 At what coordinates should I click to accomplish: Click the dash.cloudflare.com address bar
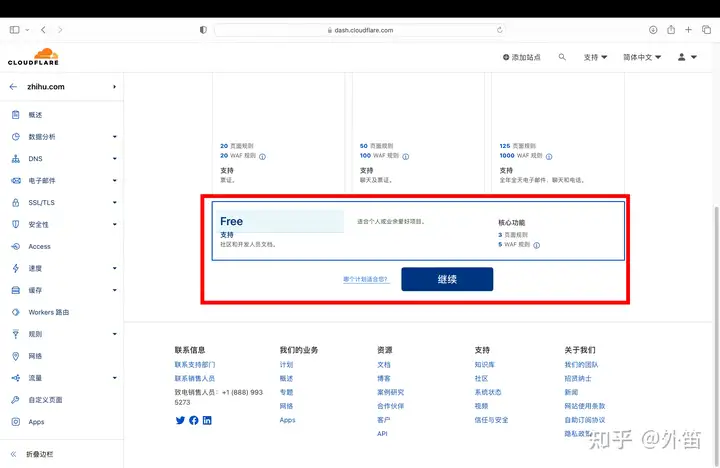[x=360, y=30]
